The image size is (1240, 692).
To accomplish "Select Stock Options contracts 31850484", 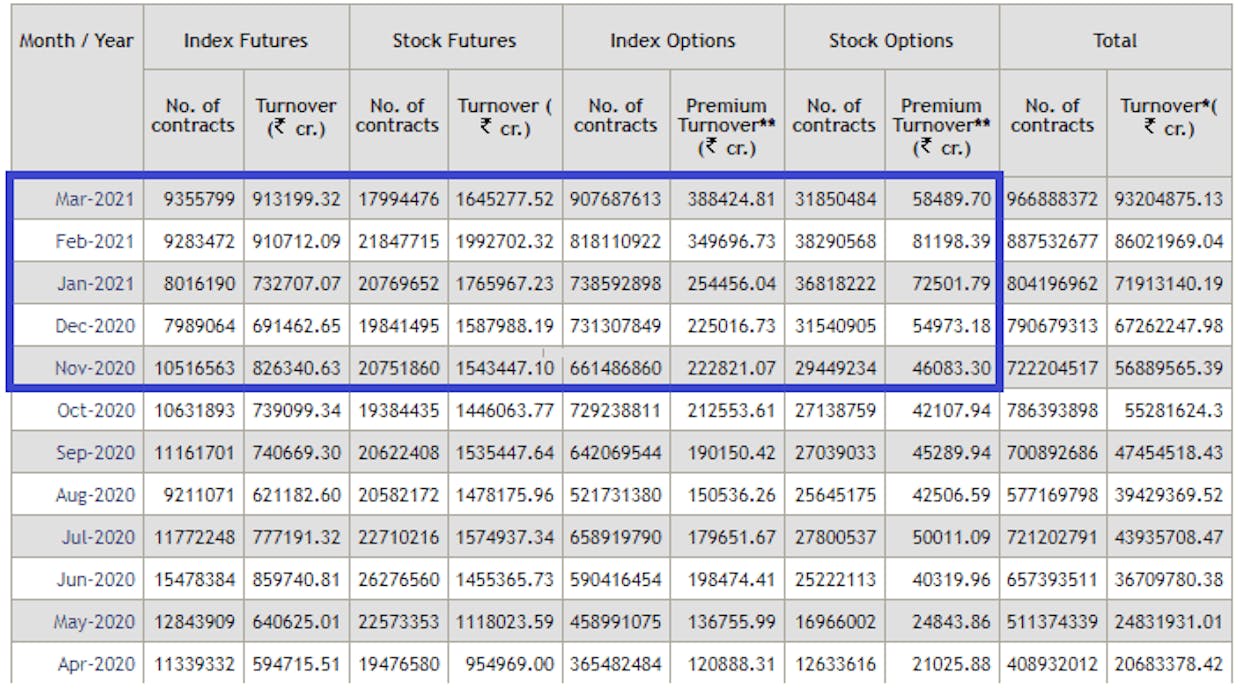I will coord(835,199).
